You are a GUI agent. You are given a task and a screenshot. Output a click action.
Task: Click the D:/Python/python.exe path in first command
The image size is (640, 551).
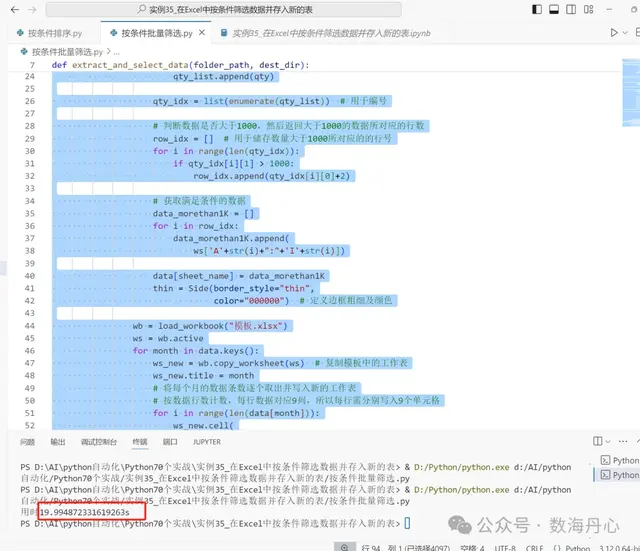click(462, 467)
